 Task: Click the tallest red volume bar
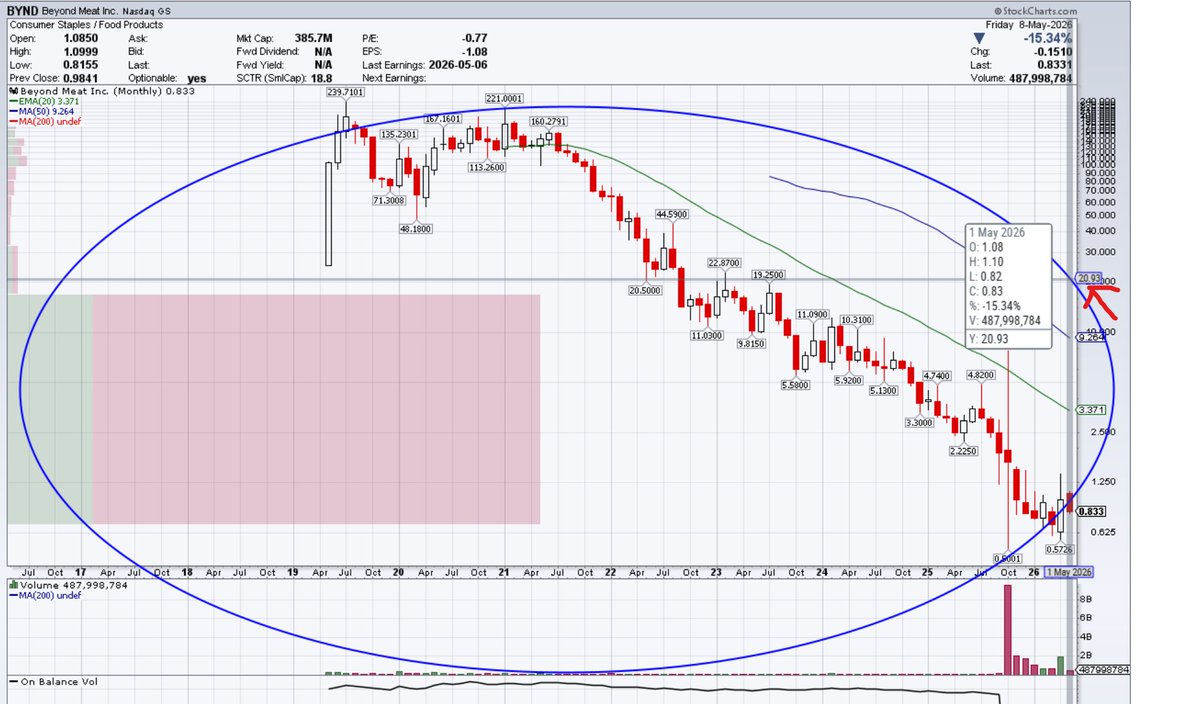pyautogui.click(x=1007, y=629)
